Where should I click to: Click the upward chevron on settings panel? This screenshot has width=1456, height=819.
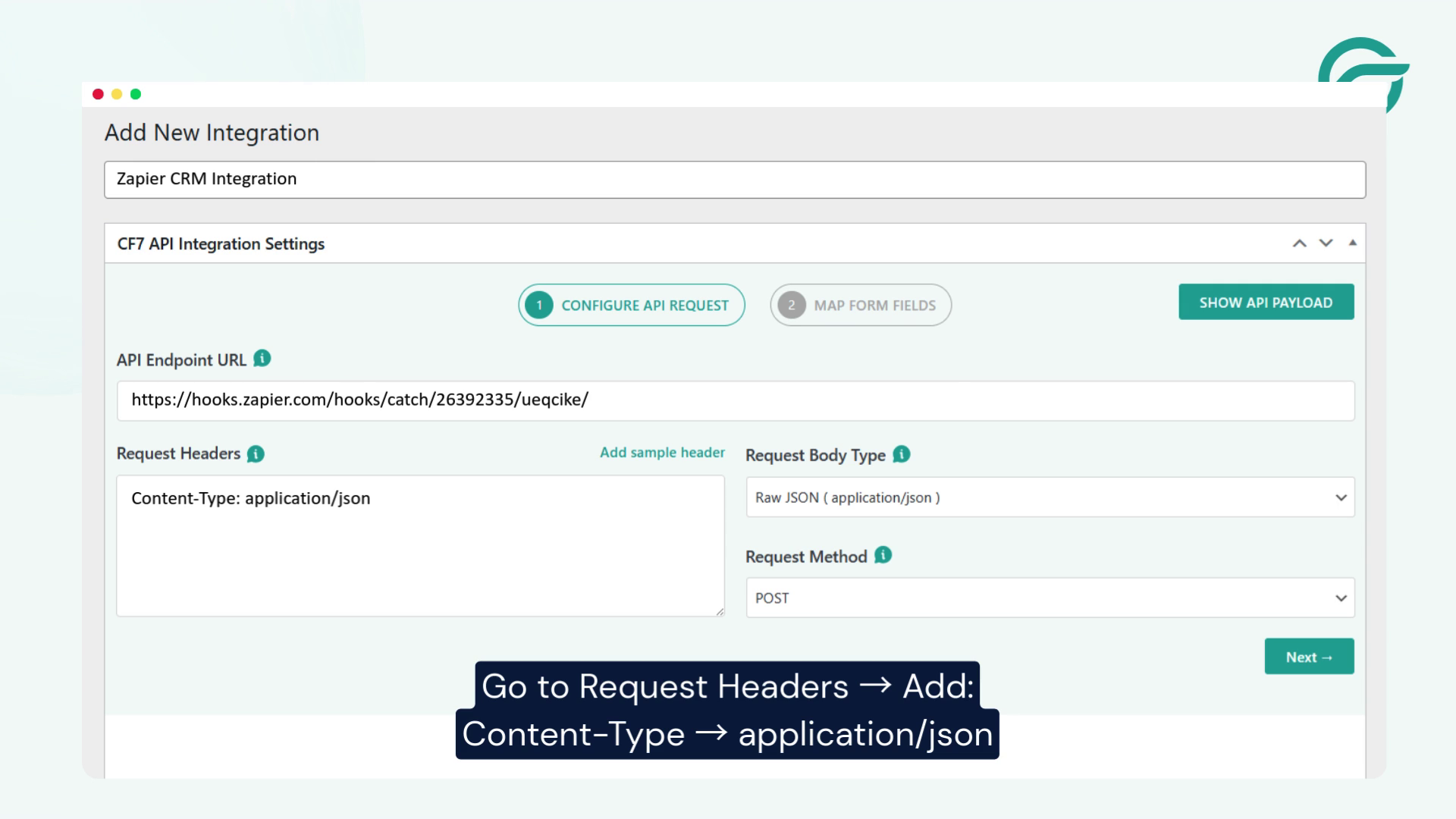pos(1299,243)
